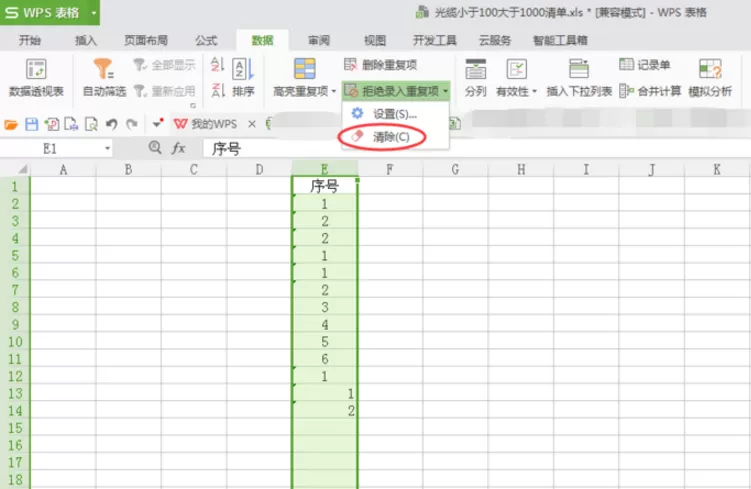Viewport: 751px width, 489px height.
Task: Switch to the 插入 ribbon tab
Action: 86,40
